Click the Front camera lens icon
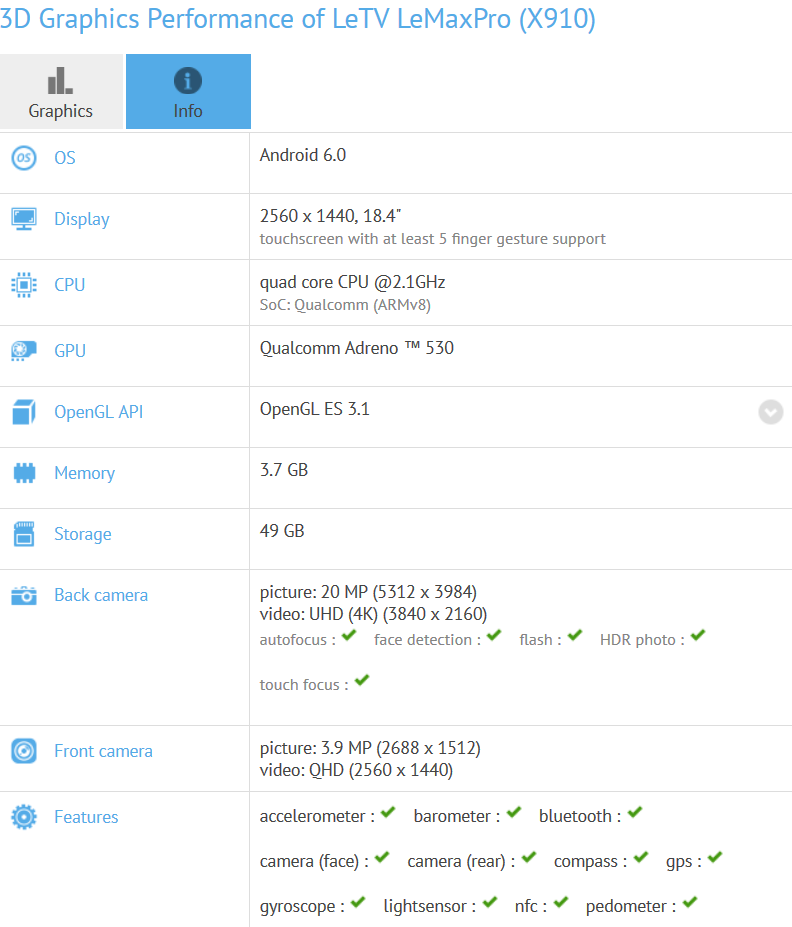 (24, 751)
